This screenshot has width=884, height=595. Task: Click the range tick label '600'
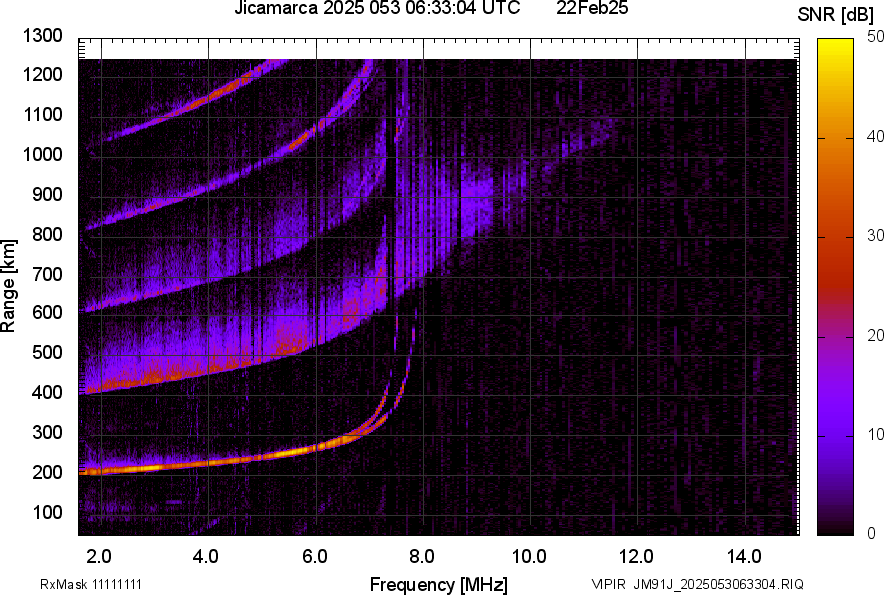point(47,312)
